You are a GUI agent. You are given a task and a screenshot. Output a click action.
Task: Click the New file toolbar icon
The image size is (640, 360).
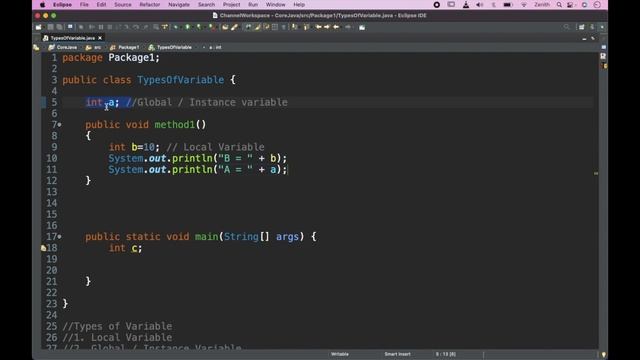tap(38, 27)
